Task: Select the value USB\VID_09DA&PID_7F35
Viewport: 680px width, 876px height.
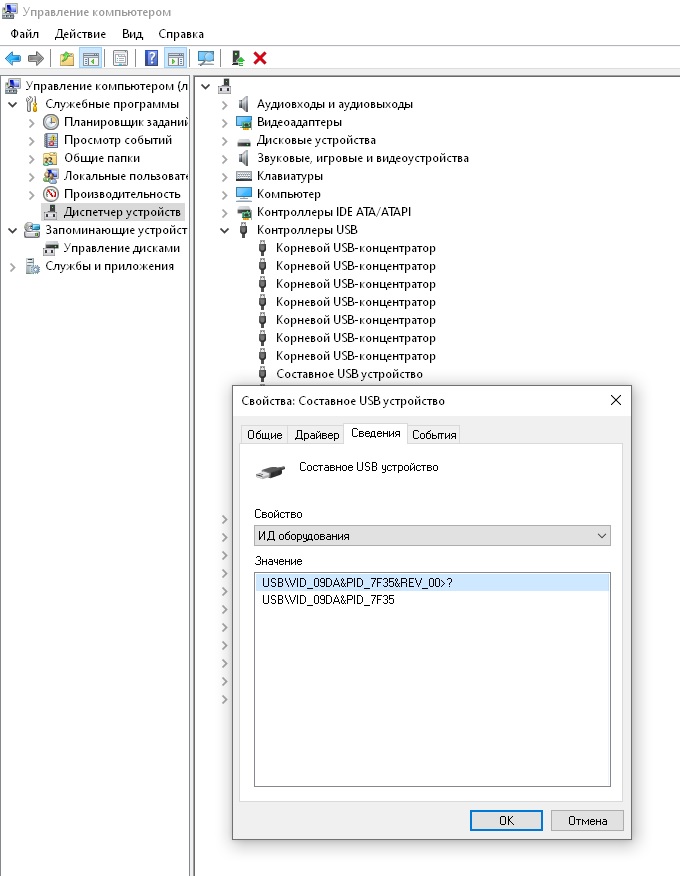Action: pos(328,599)
